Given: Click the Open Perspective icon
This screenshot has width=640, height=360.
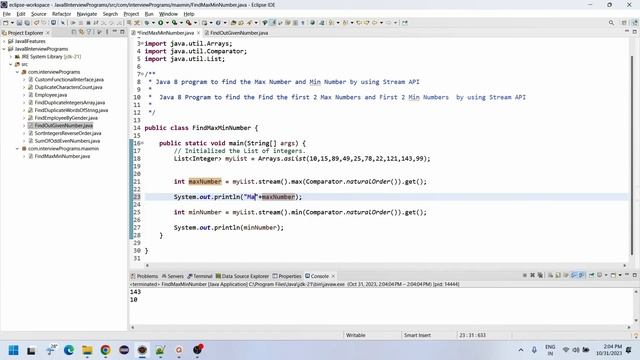Looking at the screenshot, I should click(x=624, y=23).
